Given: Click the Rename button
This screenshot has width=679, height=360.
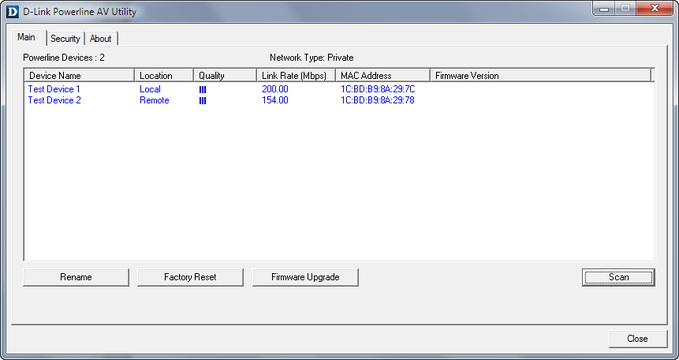Looking at the screenshot, I should pos(76,277).
